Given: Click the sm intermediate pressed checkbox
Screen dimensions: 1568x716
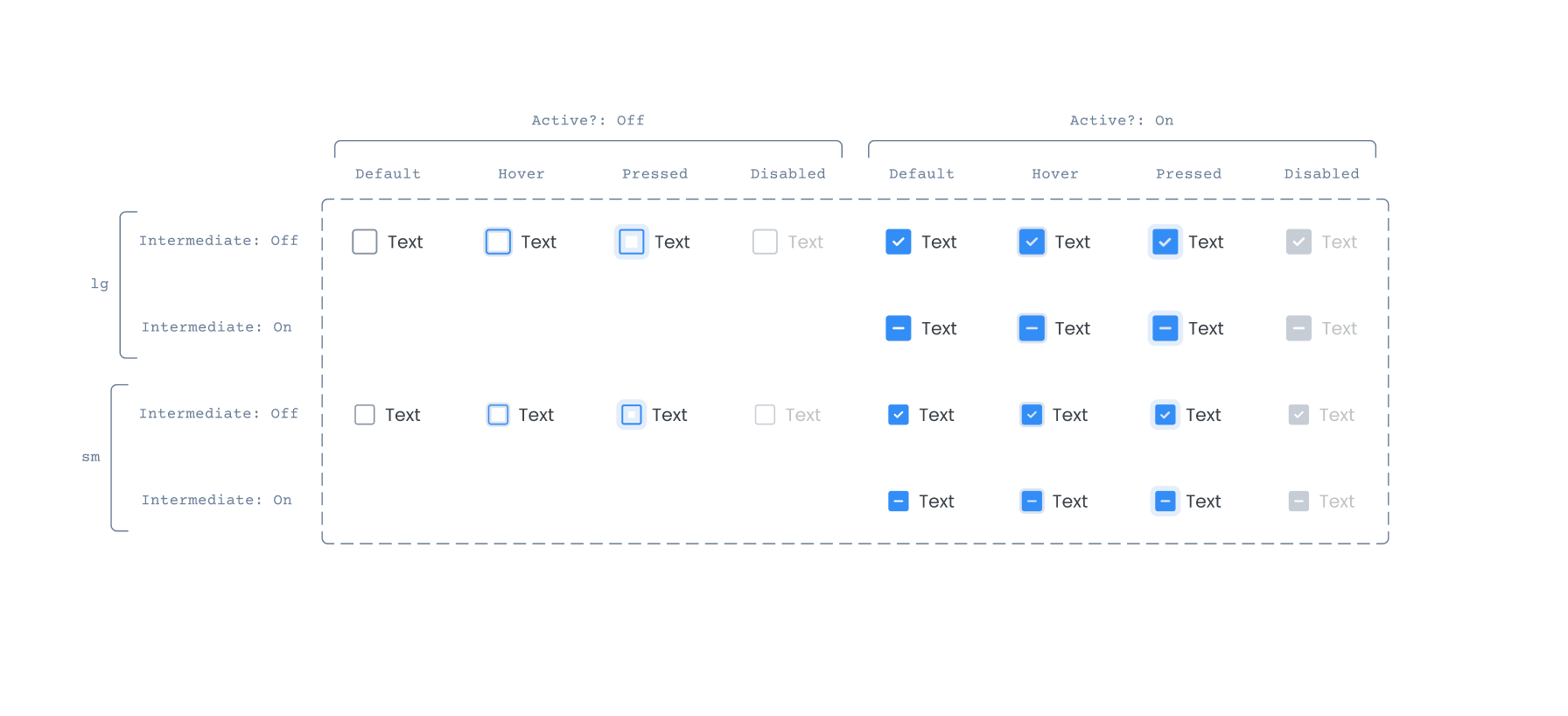Looking at the screenshot, I should coord(1165,501).
